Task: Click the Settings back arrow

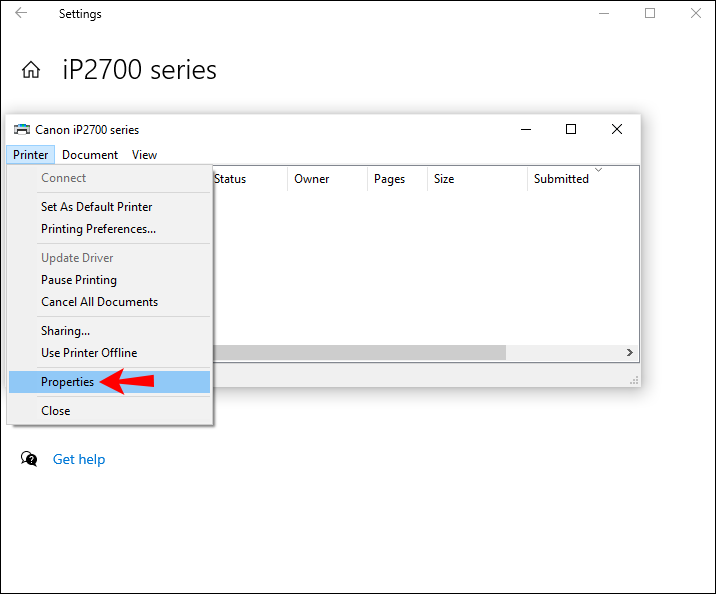Action: tap(21, 13)
